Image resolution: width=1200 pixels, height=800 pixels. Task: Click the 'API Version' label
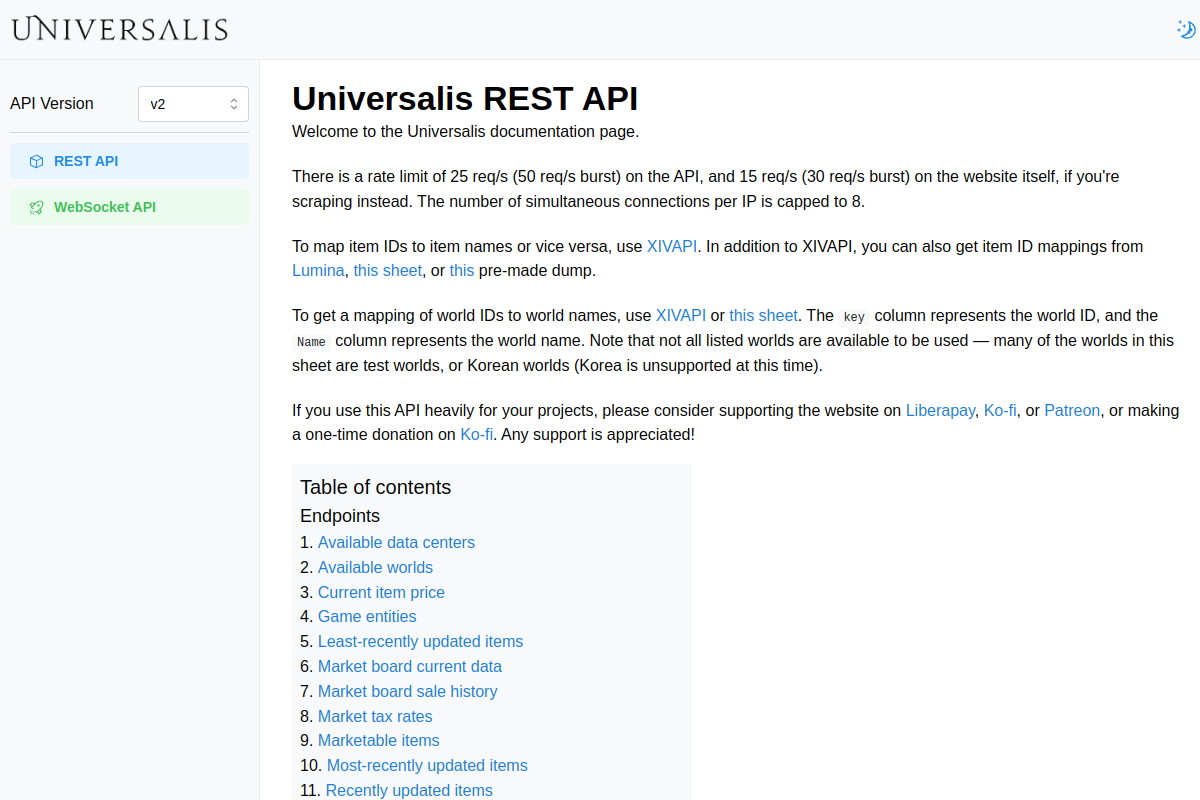(52, 104)
